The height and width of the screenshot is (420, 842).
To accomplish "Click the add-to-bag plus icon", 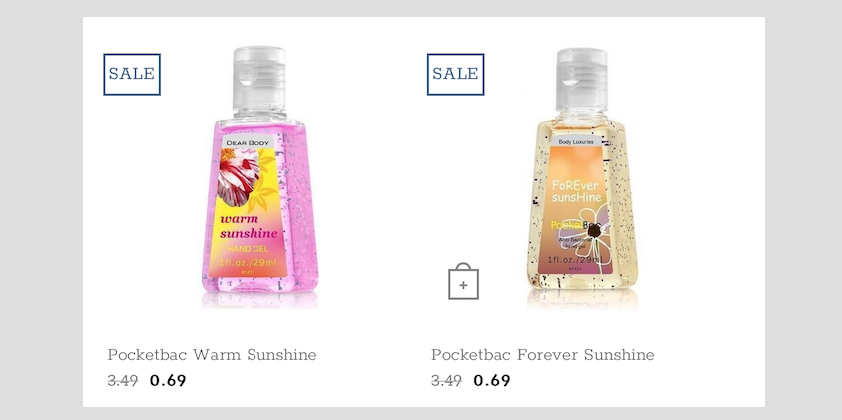I will tap(463, 281).
